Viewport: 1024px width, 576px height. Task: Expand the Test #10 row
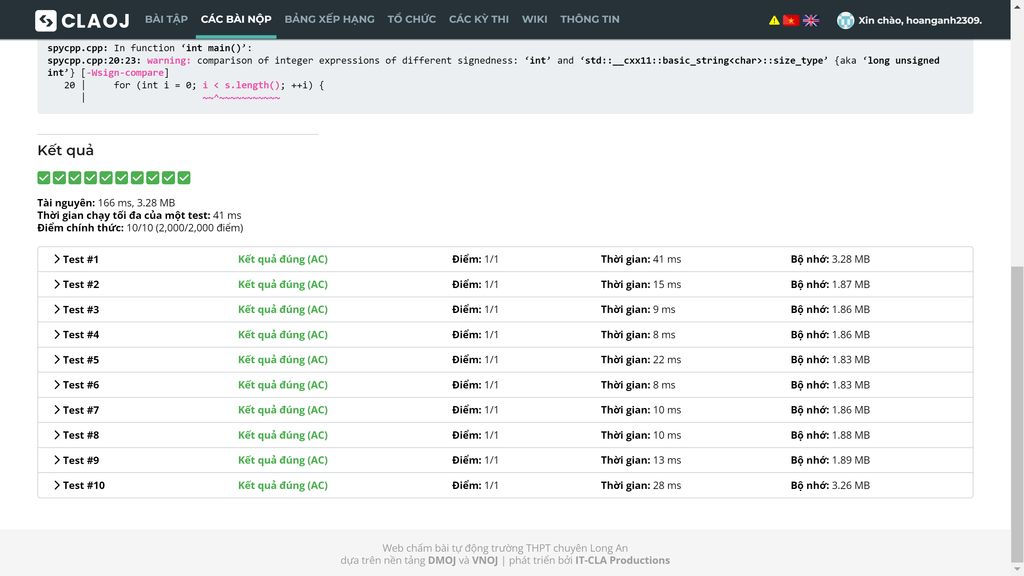tap(505, 485)
